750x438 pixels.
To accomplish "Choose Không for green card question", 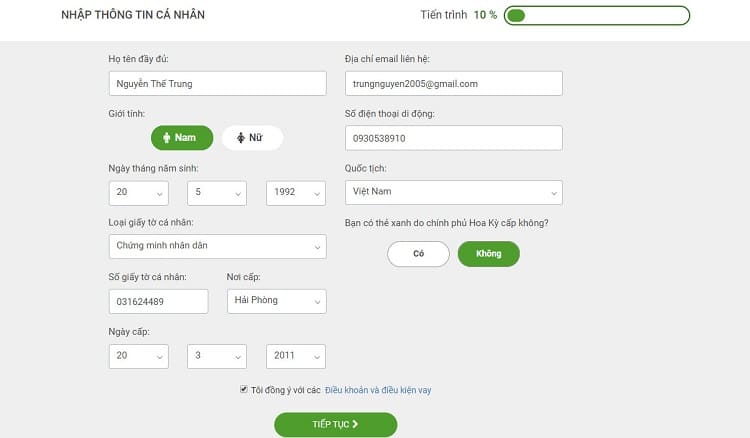I will coord(488,254).
